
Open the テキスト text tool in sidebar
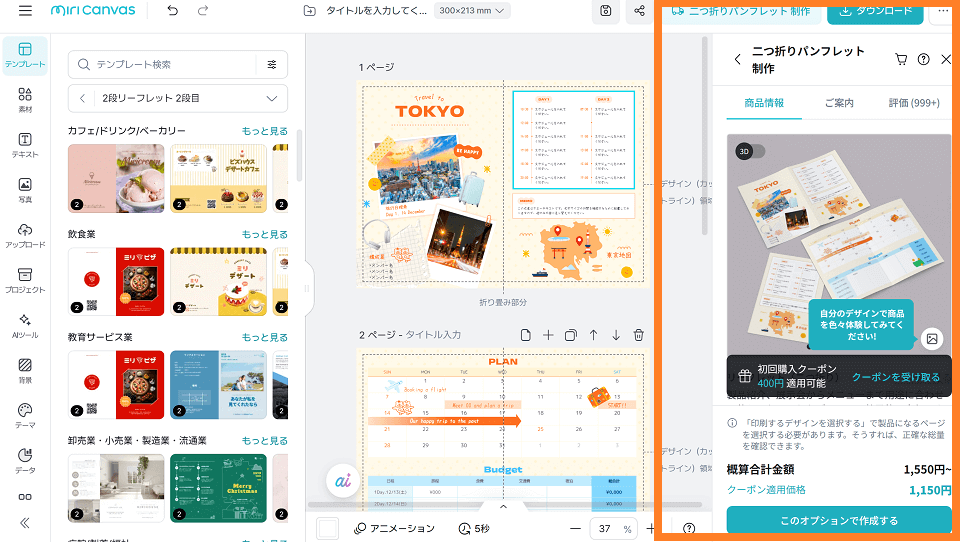point(25,144)
